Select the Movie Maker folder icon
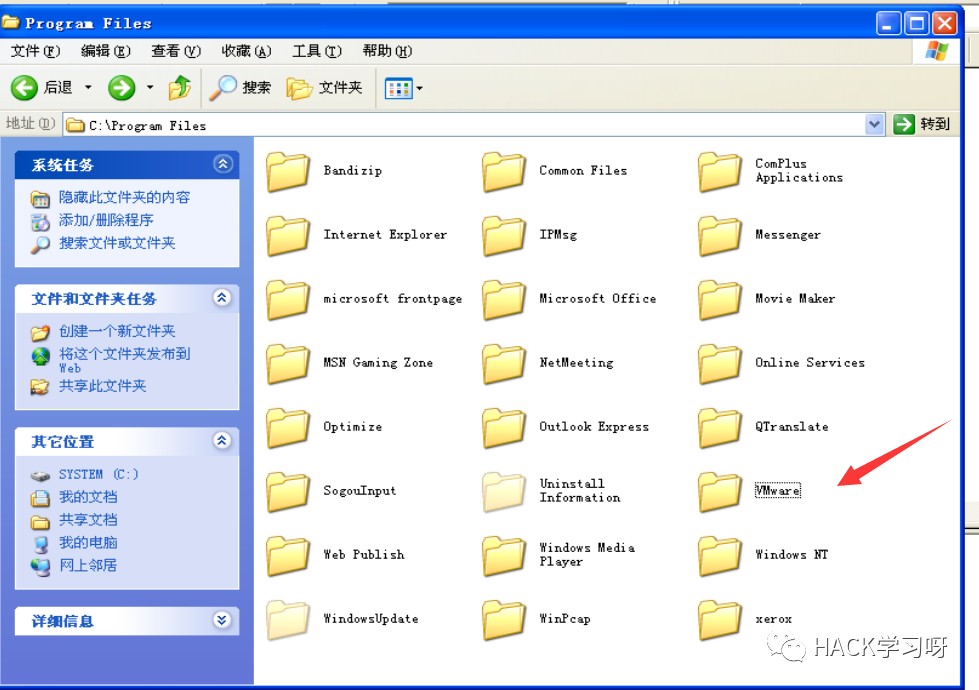 tap(720, 298)
